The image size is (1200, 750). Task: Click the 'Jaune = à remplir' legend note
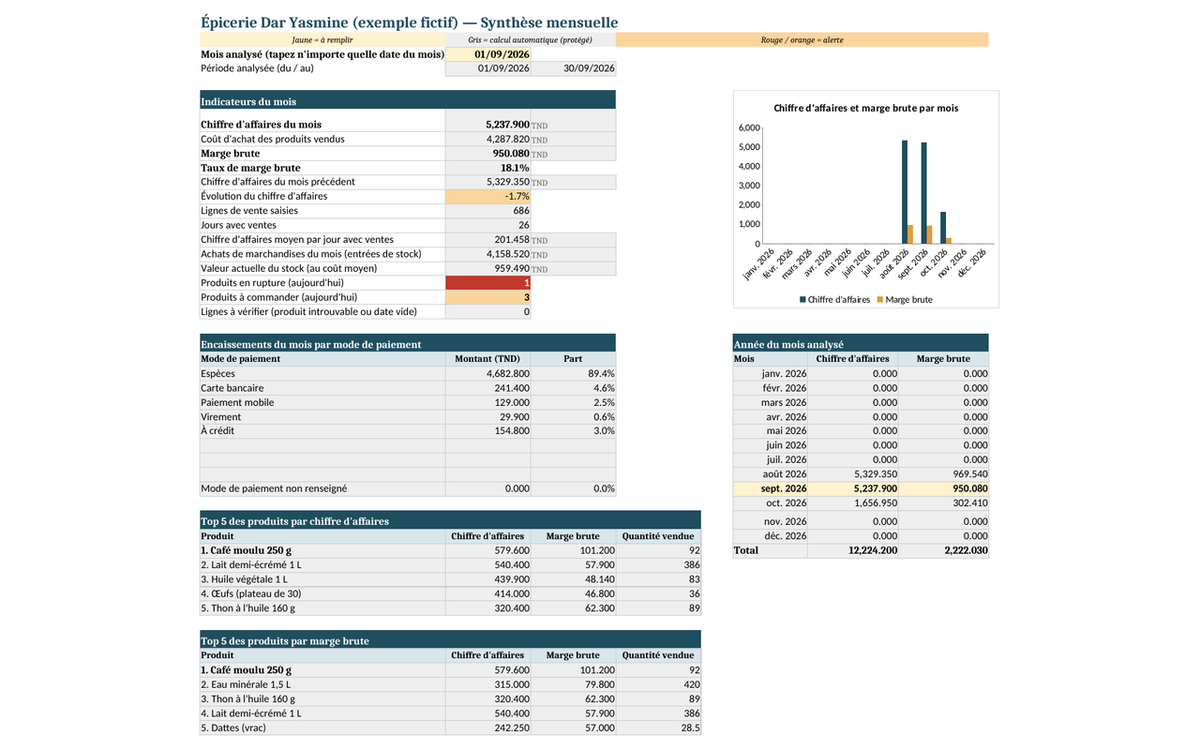pyautogui.click(x=322, y=40)
